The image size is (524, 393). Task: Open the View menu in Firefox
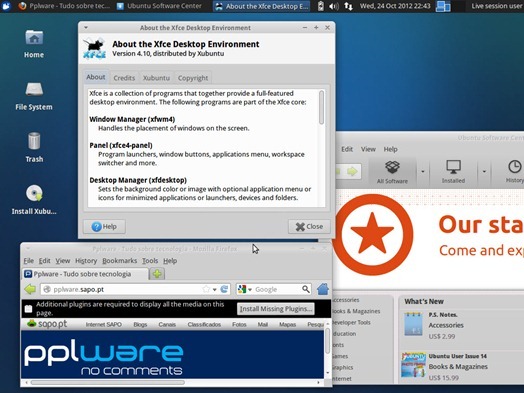[62, 261]
